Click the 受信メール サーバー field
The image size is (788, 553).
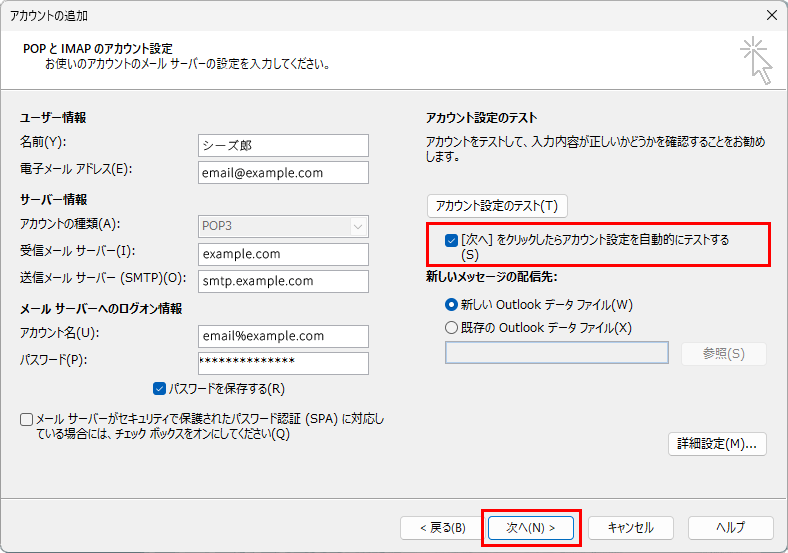pyautogui.click(x=283, y=254)
